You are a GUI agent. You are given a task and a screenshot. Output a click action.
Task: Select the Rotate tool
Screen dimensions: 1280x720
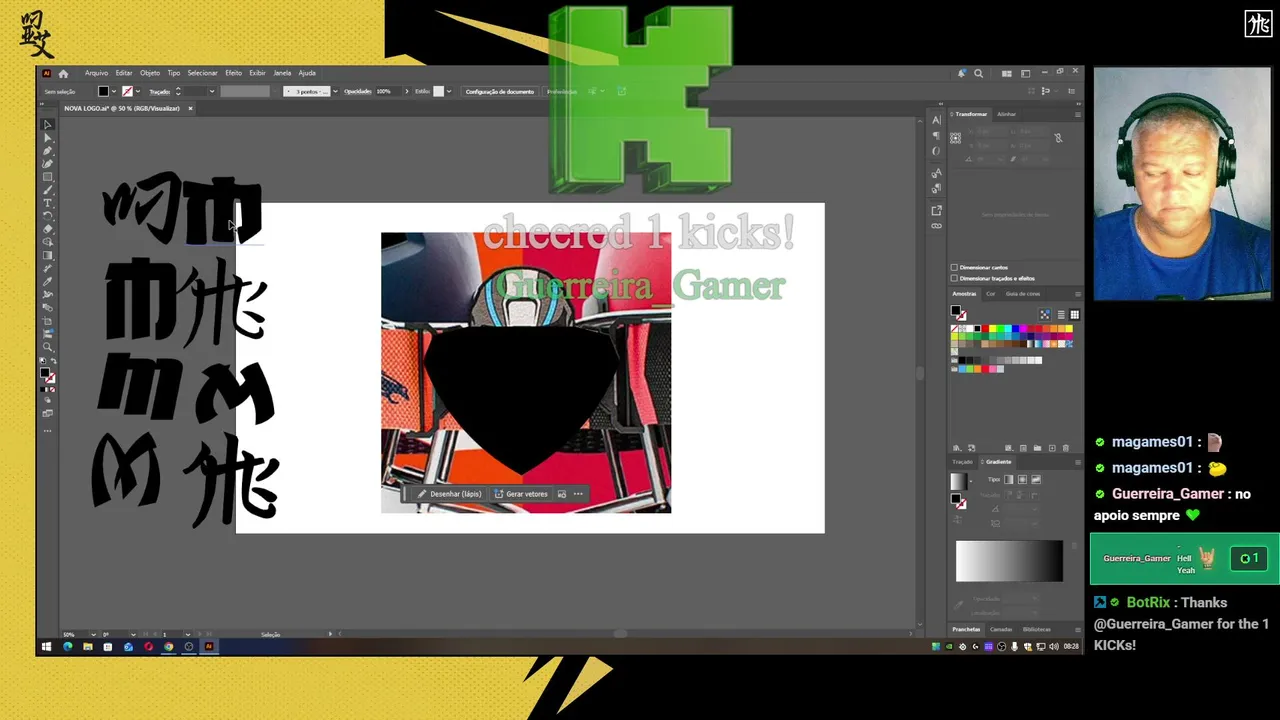coord(47,216)
